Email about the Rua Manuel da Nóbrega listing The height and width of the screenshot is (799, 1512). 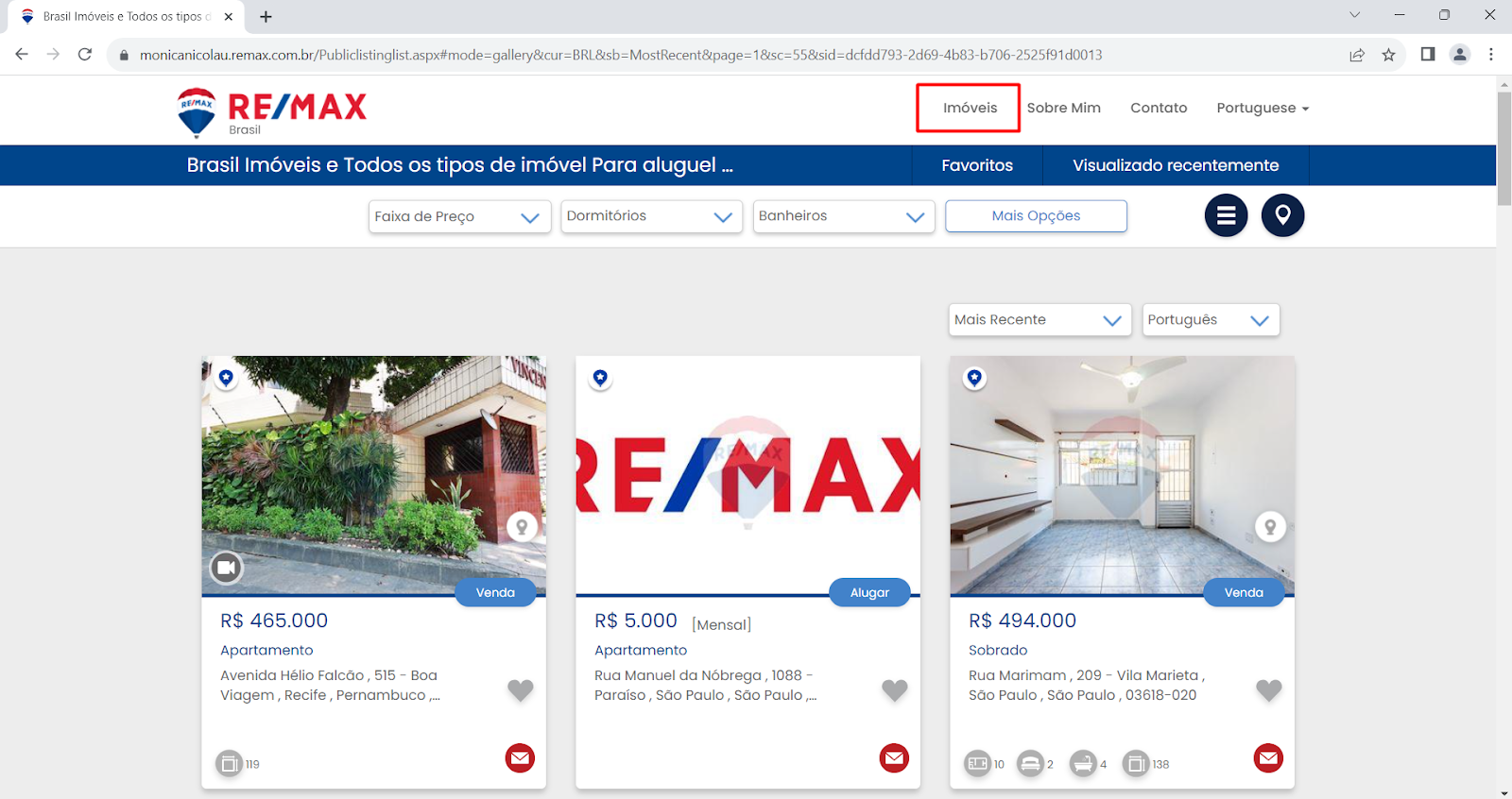894,758
